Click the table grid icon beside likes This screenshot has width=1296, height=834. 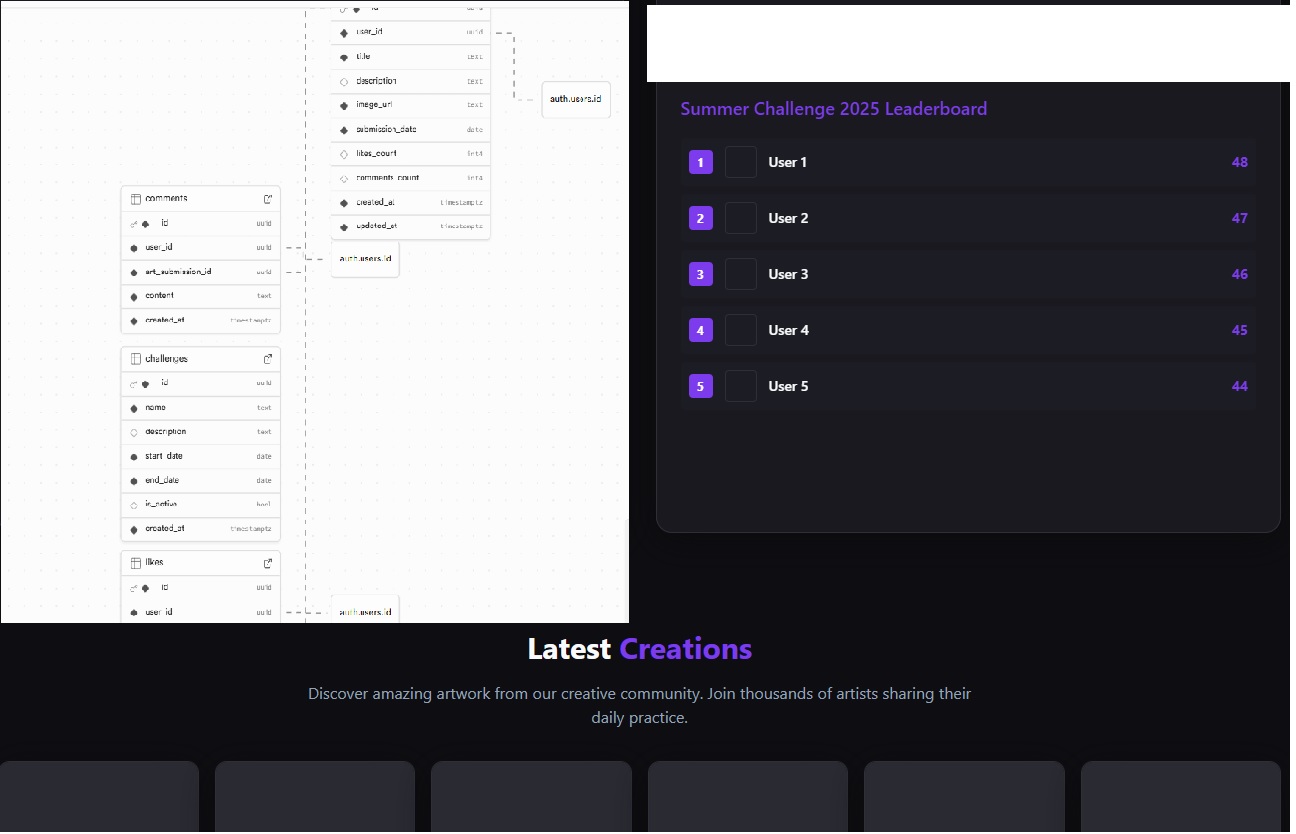tap(136, 563)
